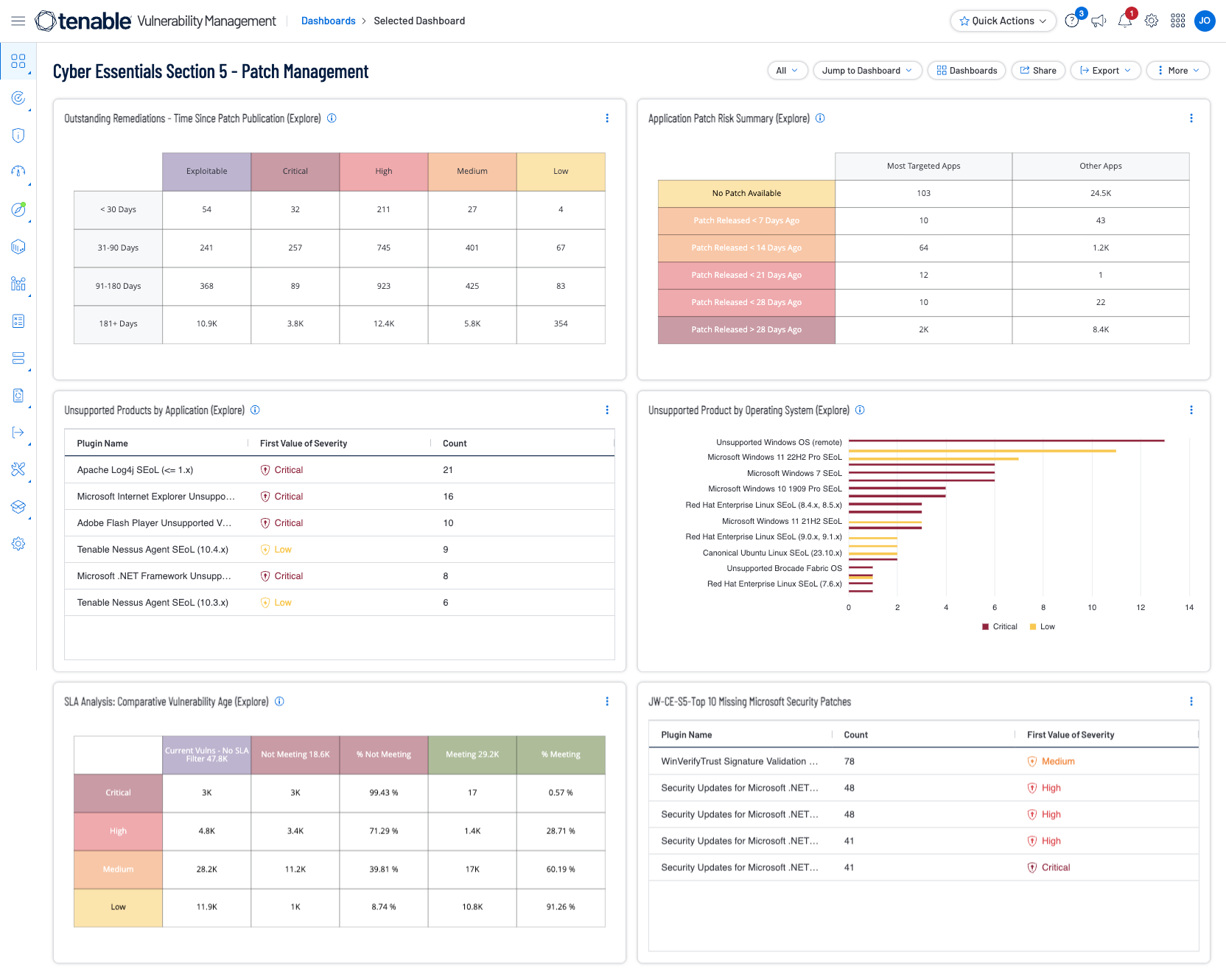Click the Dashboards breadcrumb link
1226x980 pixels.
point(328,21)
